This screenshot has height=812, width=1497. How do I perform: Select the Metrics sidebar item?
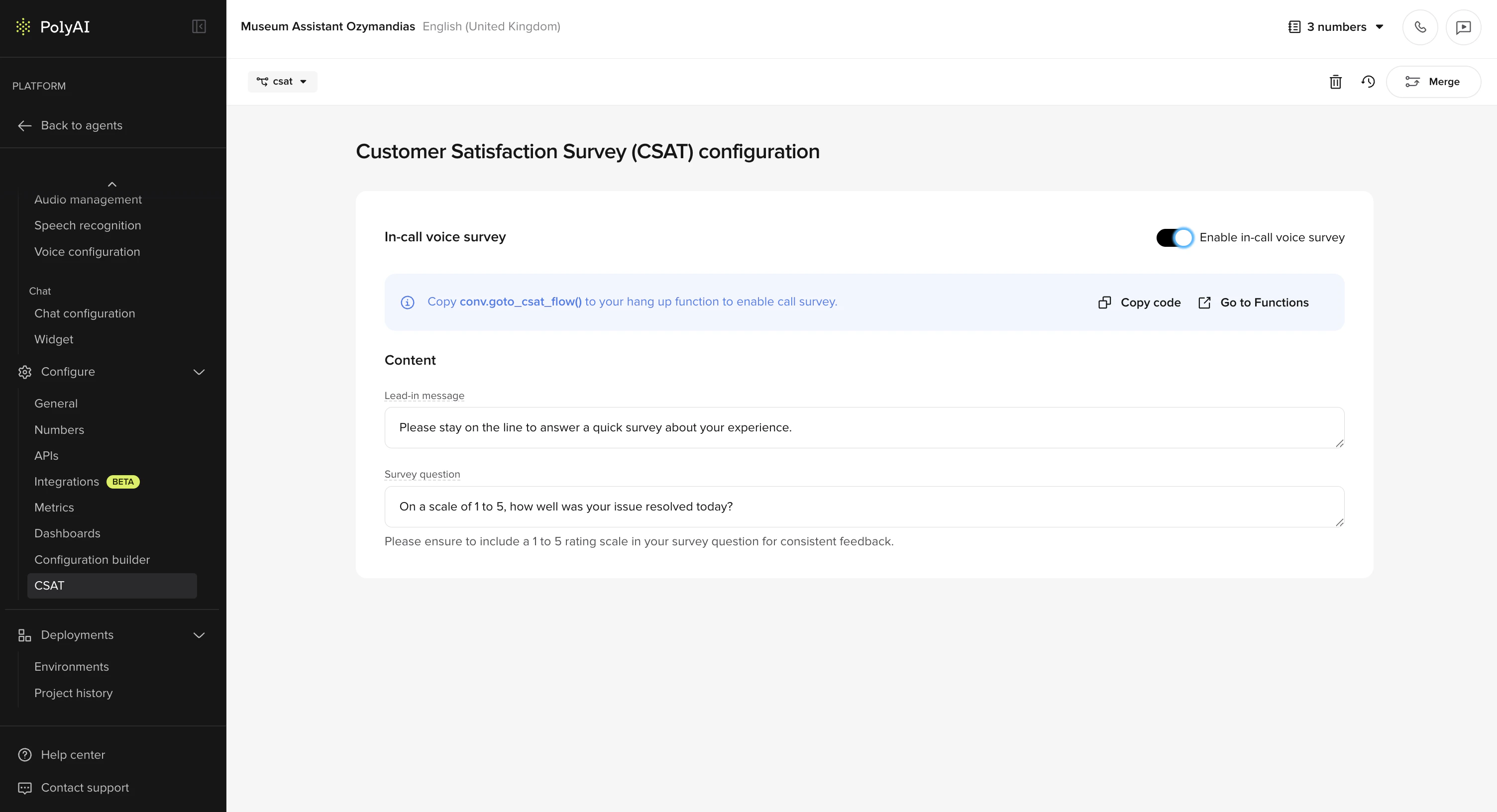pyautogui.click(x=54, y=507)
